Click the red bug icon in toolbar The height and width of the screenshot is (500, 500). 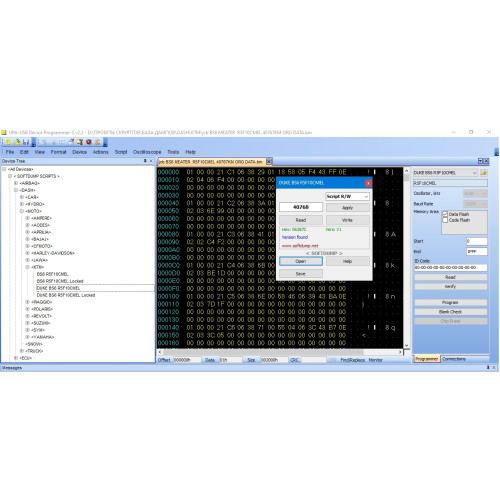click(89, 142)
